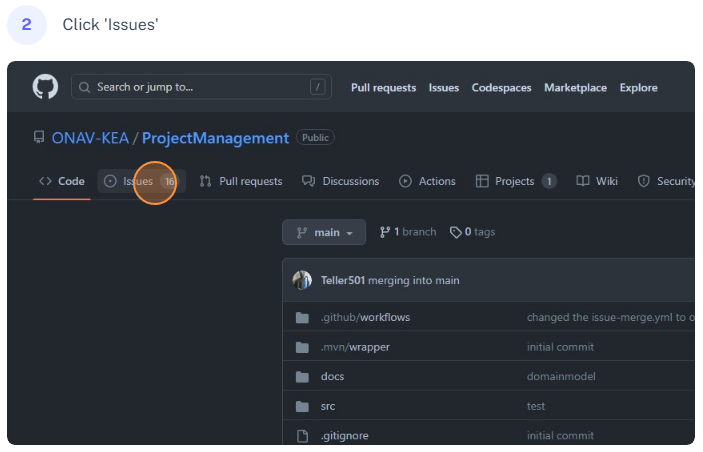The height and width of the screenshot is (452, 703).
Task: Expand the 'main' branch dropdown
Action: coord(324,232)
